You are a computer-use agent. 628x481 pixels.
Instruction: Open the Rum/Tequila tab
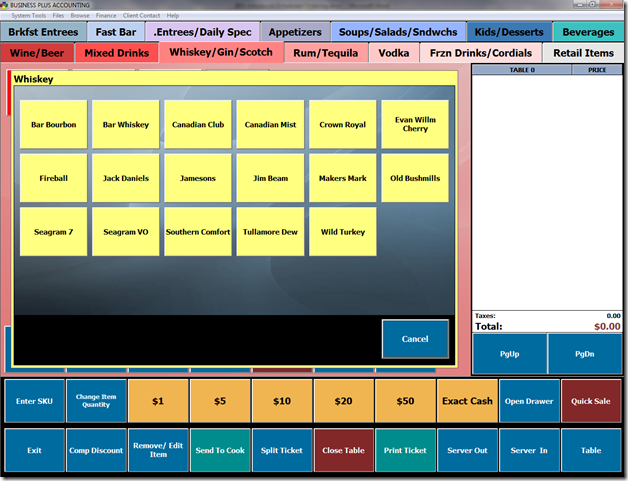coord(326,53)
